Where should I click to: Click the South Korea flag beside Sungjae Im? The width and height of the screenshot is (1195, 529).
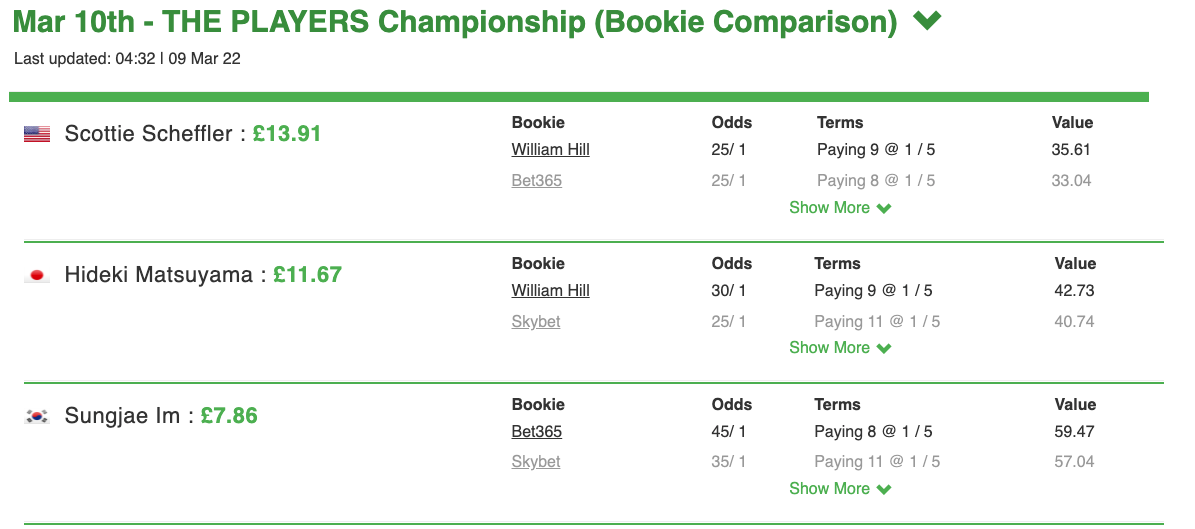(x=37, y=416)
